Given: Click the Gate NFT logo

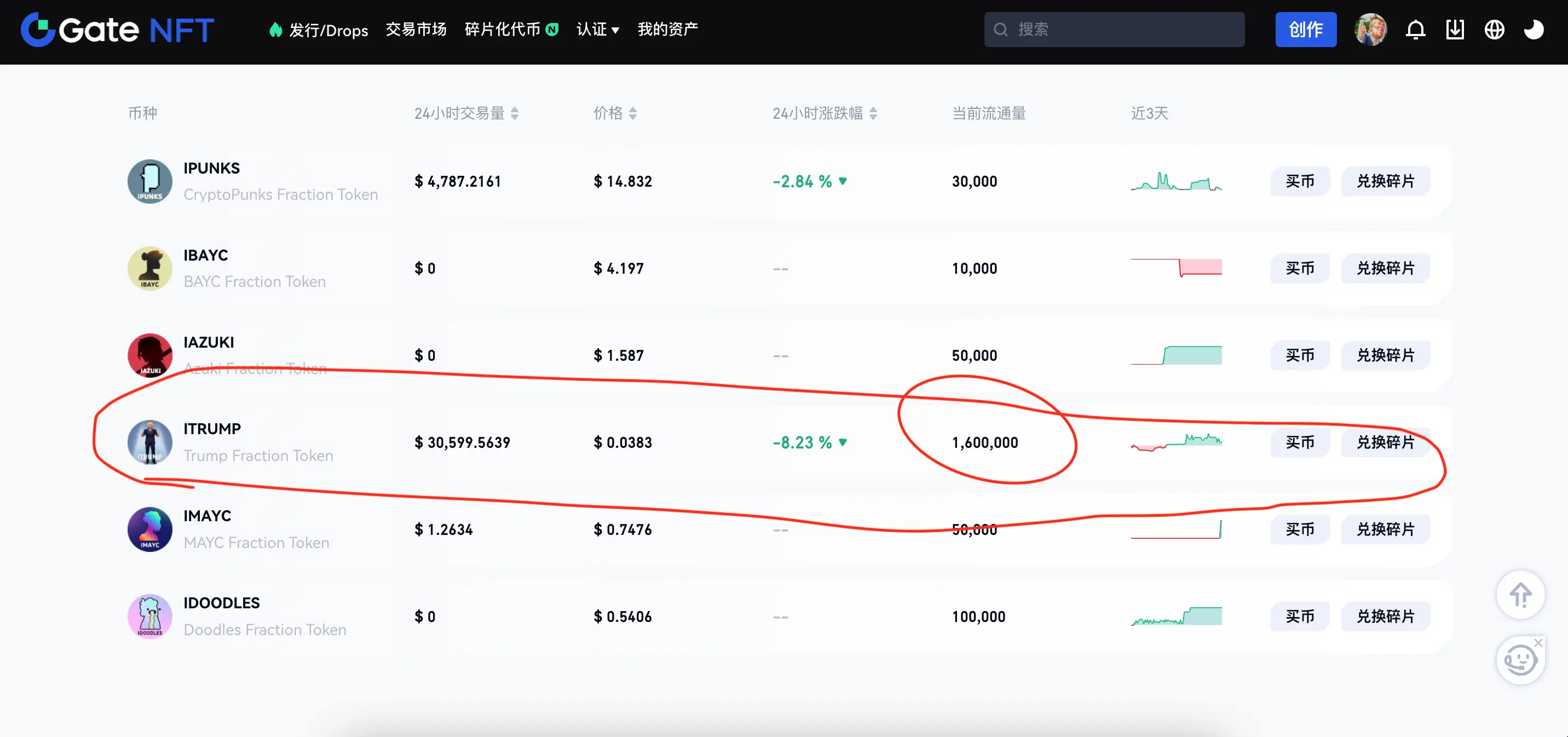Looking at the screenshot, I should pos(117,29).
